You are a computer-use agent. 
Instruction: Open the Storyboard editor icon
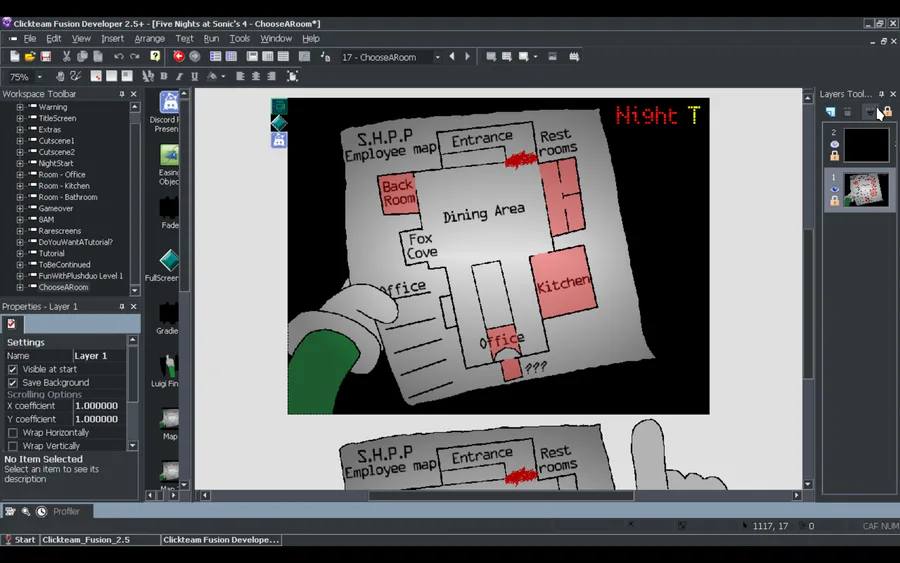[215, 56]
